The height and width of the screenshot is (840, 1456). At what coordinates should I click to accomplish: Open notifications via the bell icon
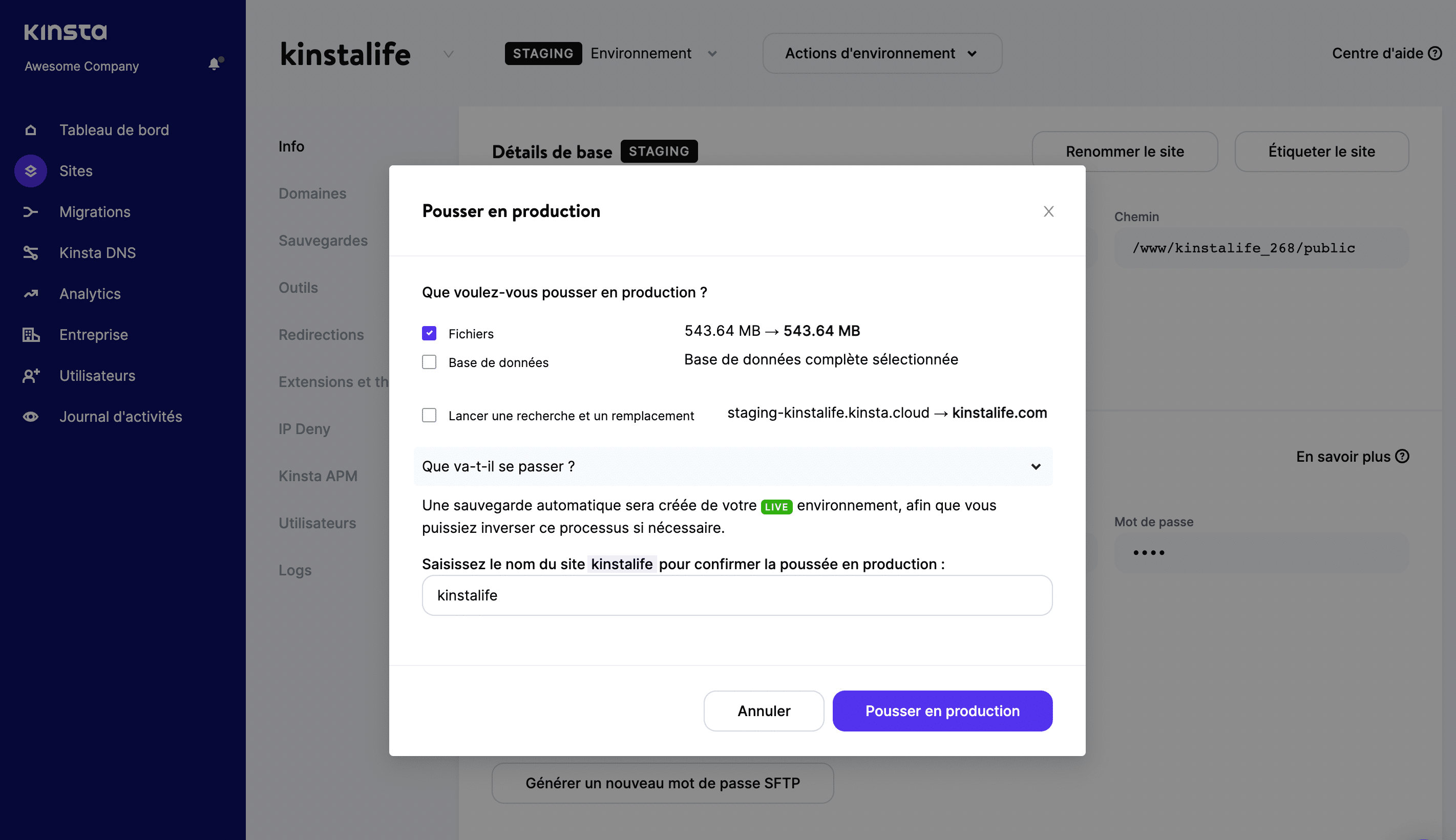tap(214, 63)
